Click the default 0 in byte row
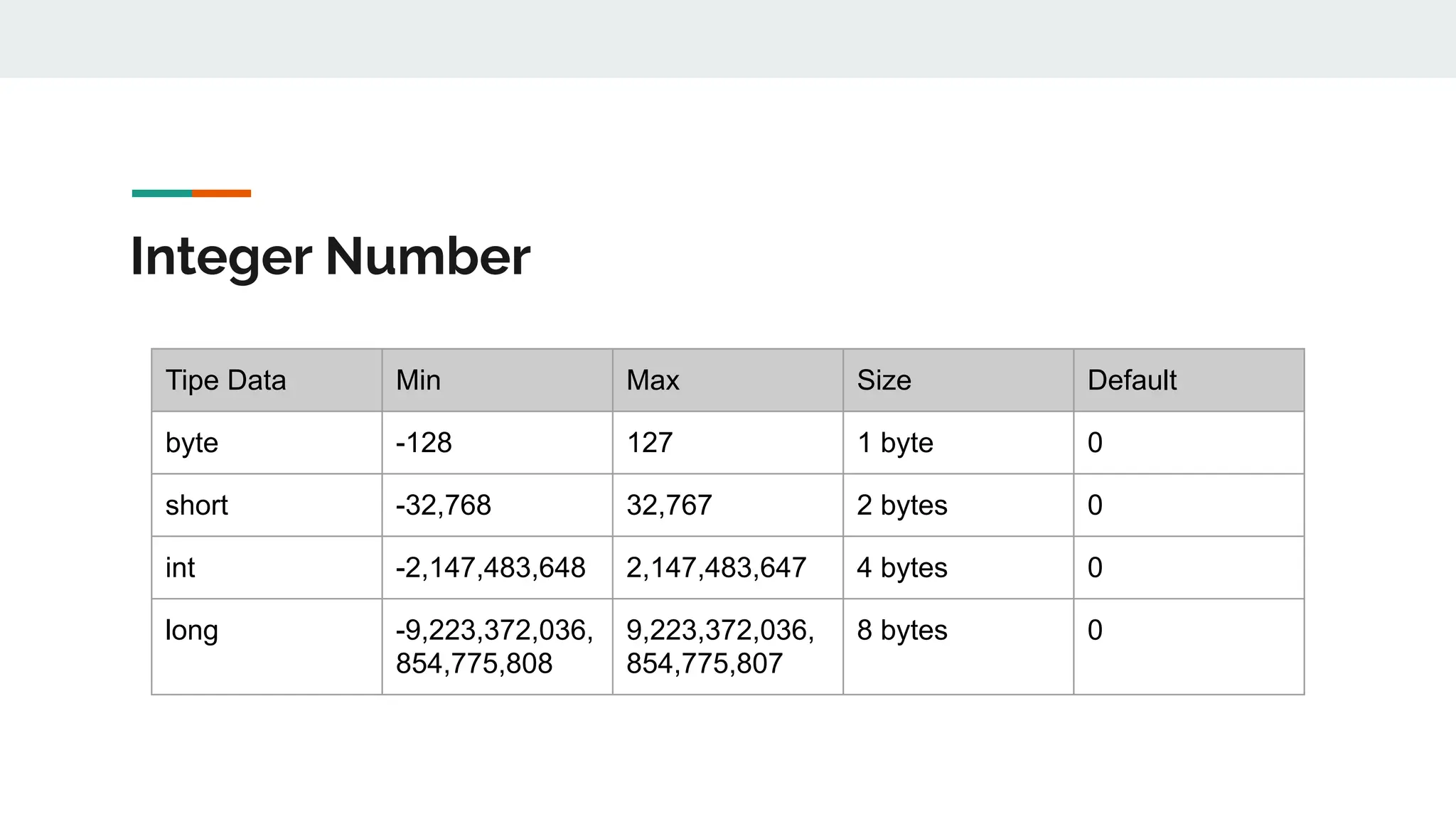 [1189, 443]
